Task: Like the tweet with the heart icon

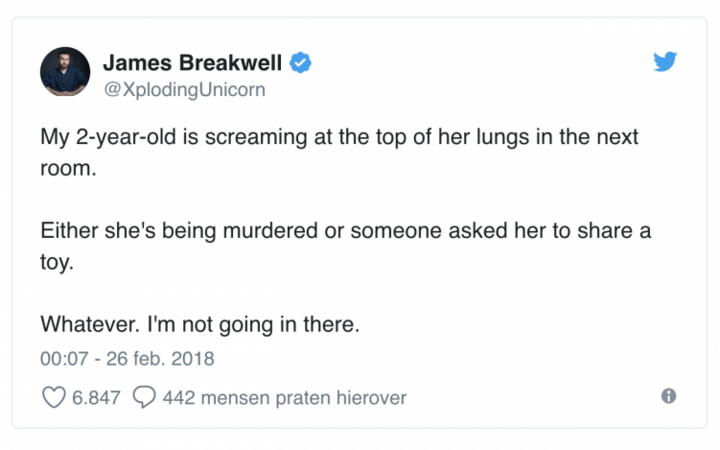Action: 54,397
